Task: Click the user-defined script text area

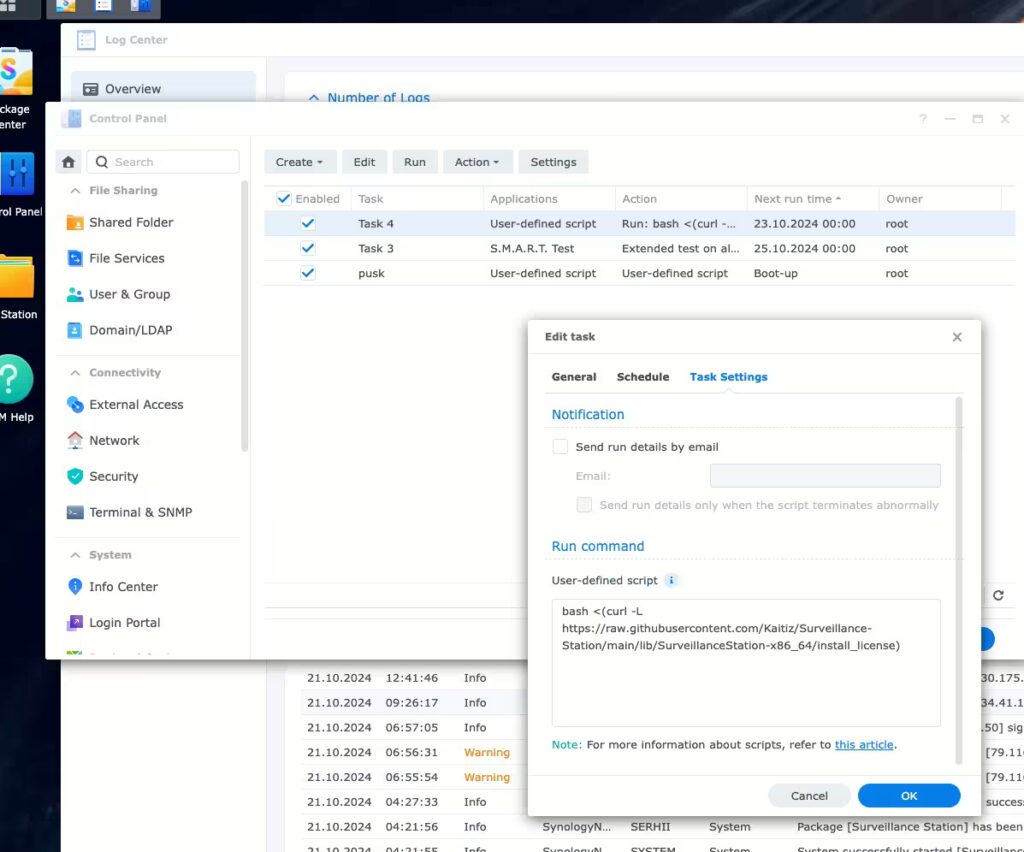Action: point(746,663)
